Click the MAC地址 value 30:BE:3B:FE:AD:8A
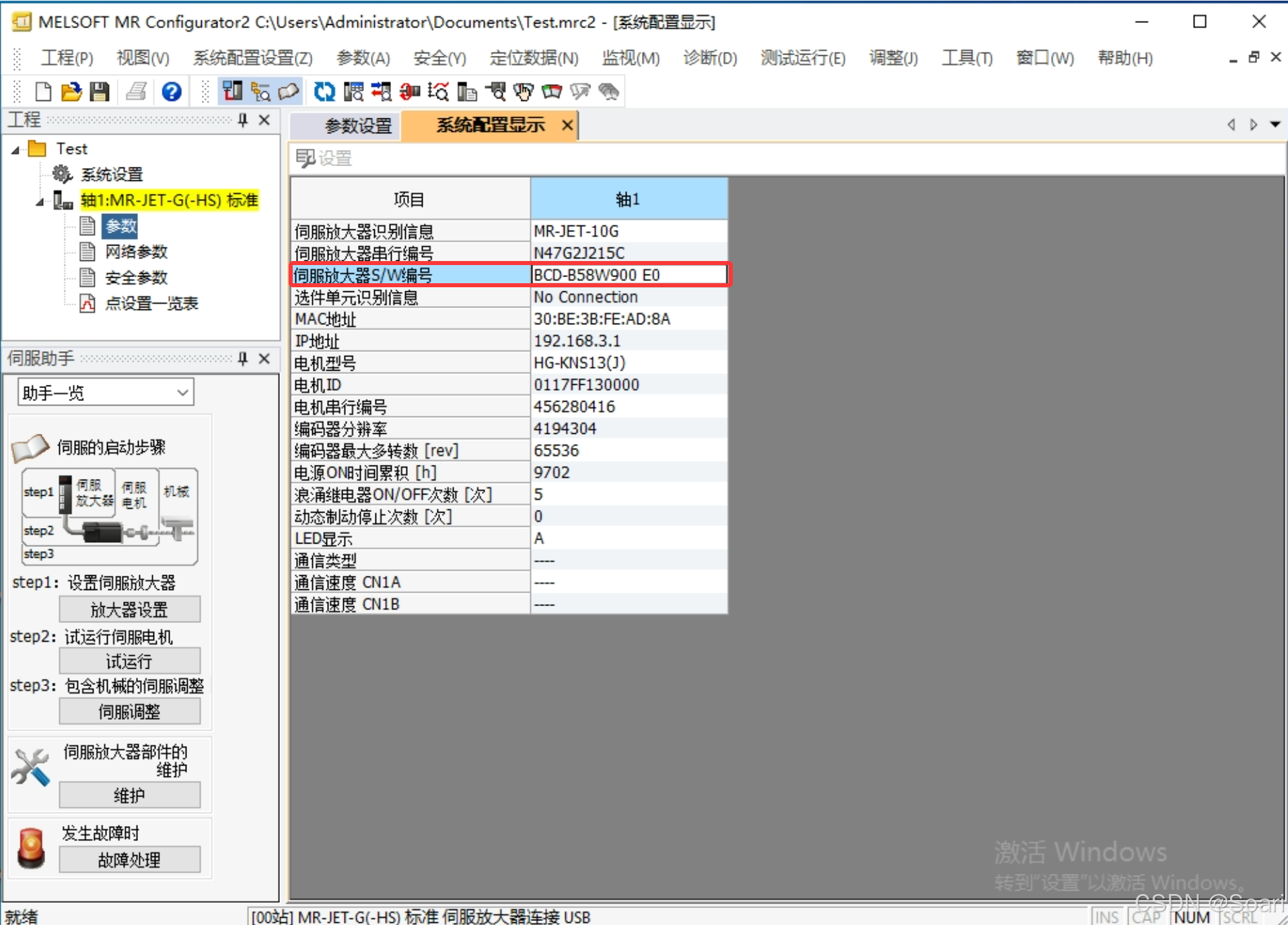 tap(629, 319)
